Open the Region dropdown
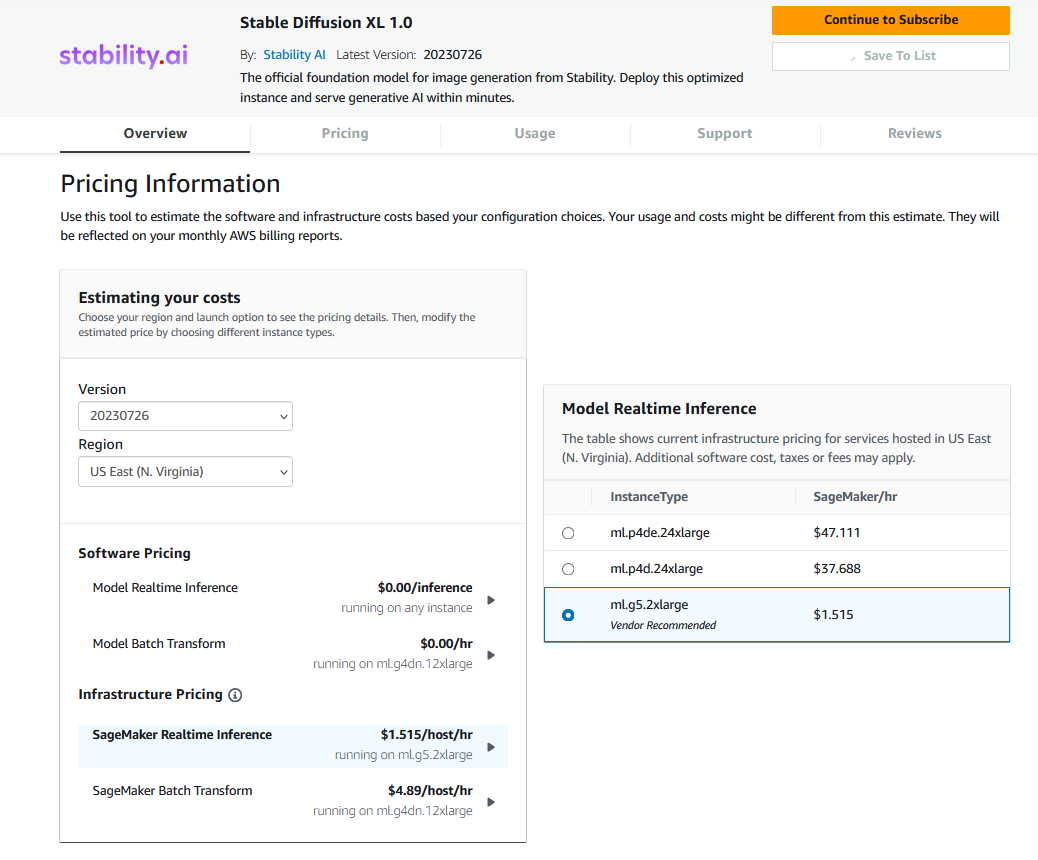 point(185,471)
